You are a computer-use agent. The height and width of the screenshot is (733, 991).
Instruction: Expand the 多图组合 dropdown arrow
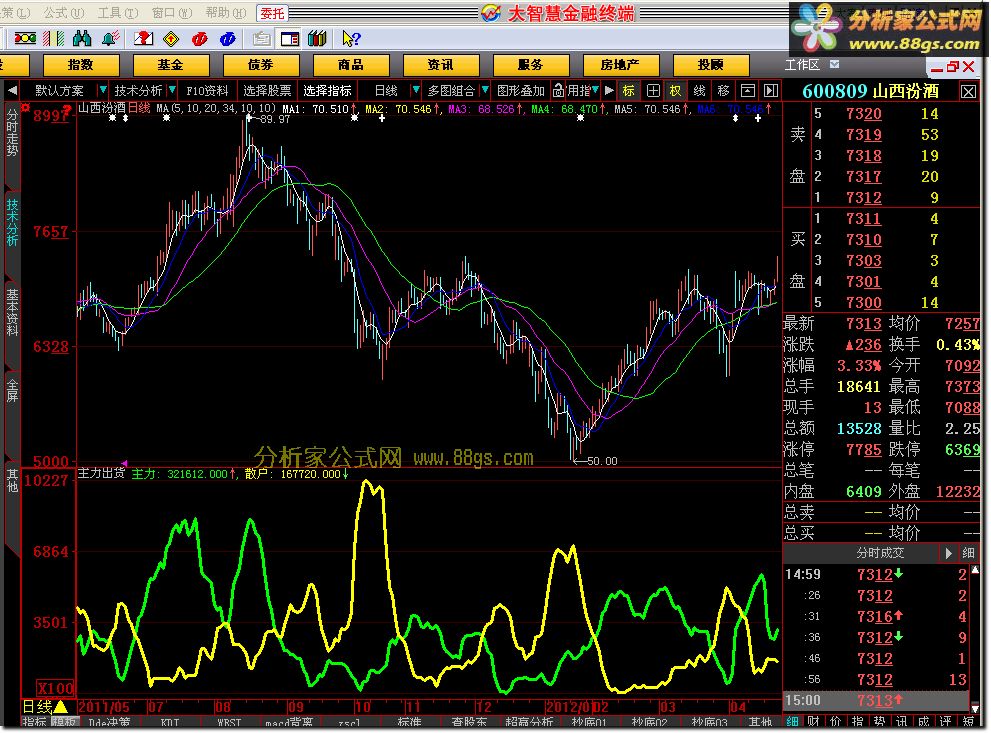point(485,90)
